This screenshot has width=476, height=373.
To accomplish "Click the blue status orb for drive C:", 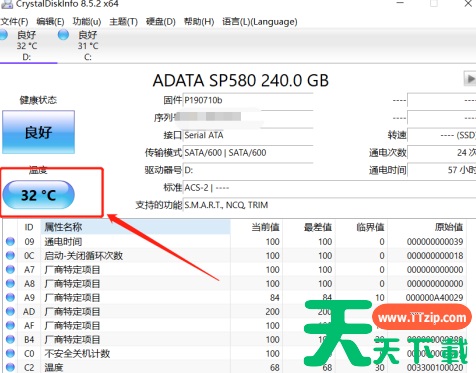I will click(x=63, y=35).
